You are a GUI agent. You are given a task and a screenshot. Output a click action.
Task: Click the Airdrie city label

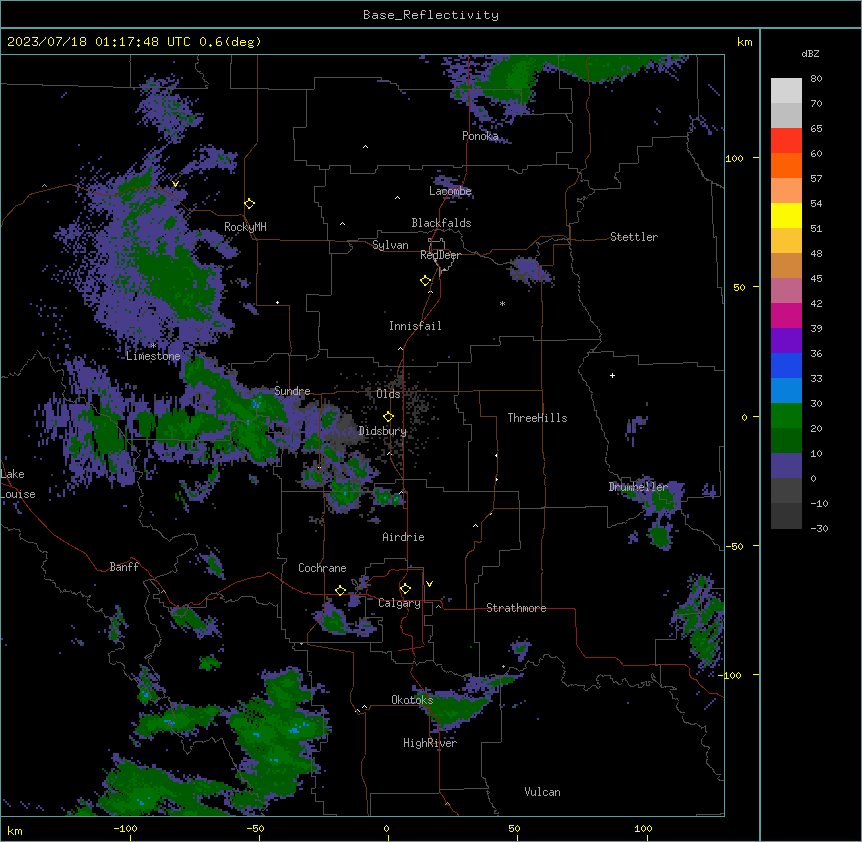tap(403, 537)
